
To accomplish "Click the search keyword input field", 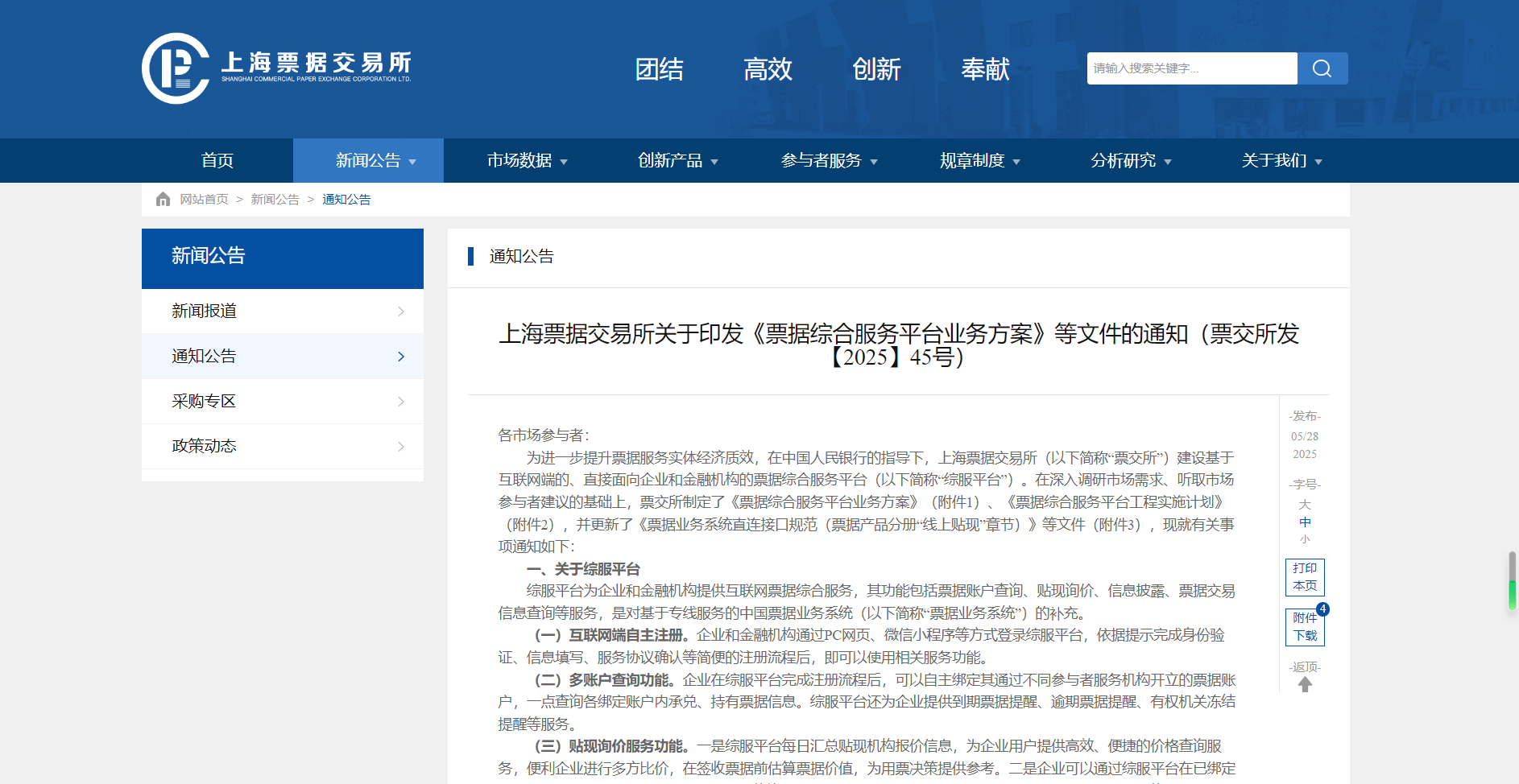I will [x=1191, y=68].
